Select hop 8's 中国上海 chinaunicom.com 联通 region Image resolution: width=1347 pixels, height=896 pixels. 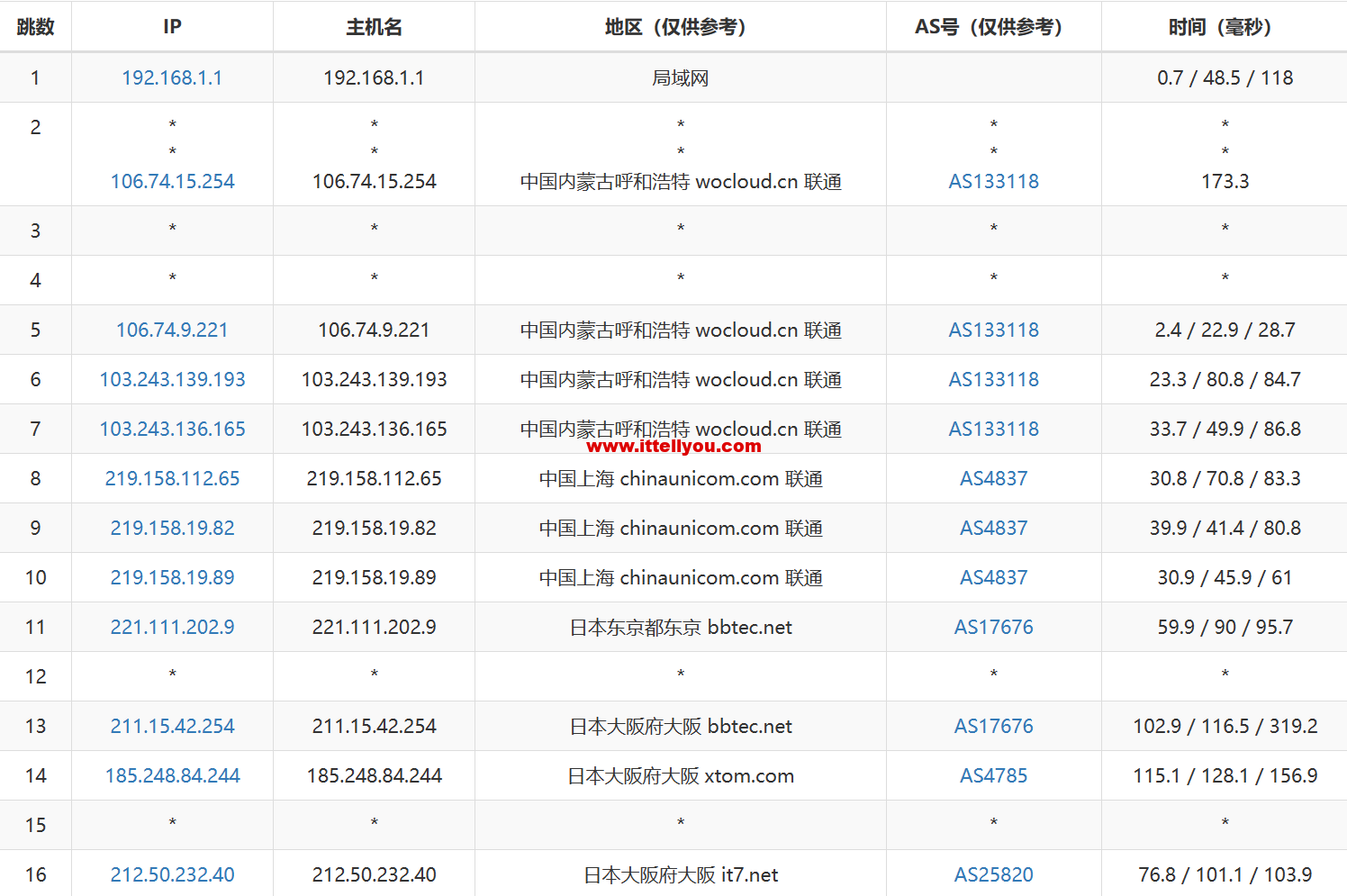(680, 479)
